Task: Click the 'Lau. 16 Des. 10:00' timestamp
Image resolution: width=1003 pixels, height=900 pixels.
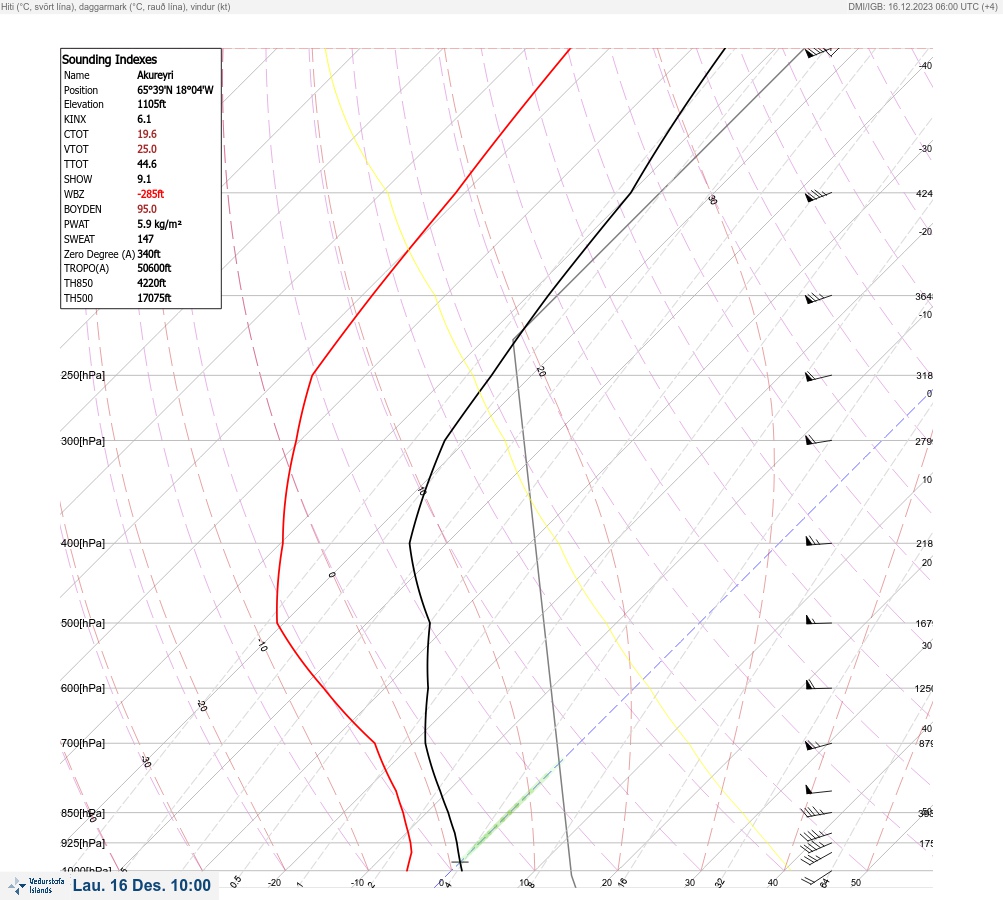Action: click(x=141, y=885)
